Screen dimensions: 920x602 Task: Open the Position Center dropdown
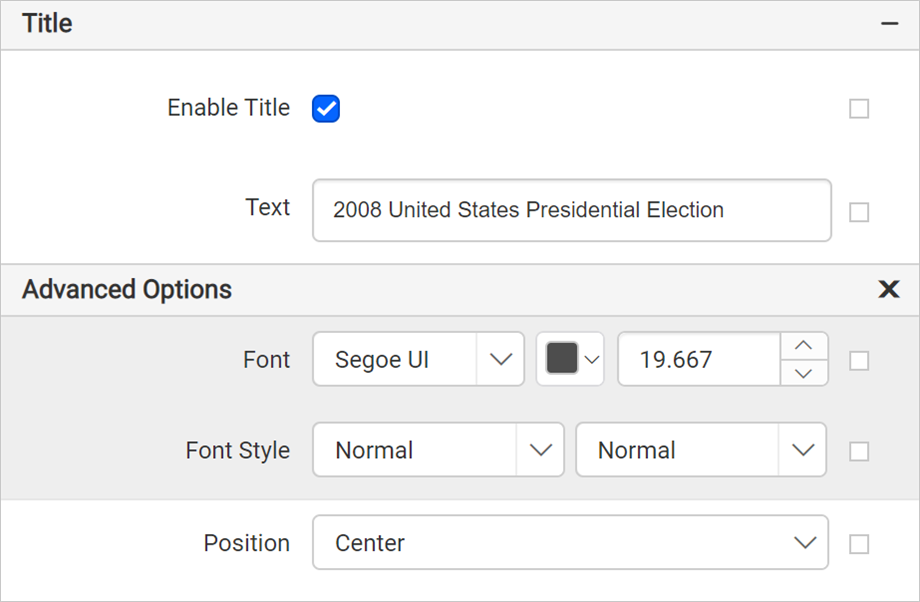point(570,542)
